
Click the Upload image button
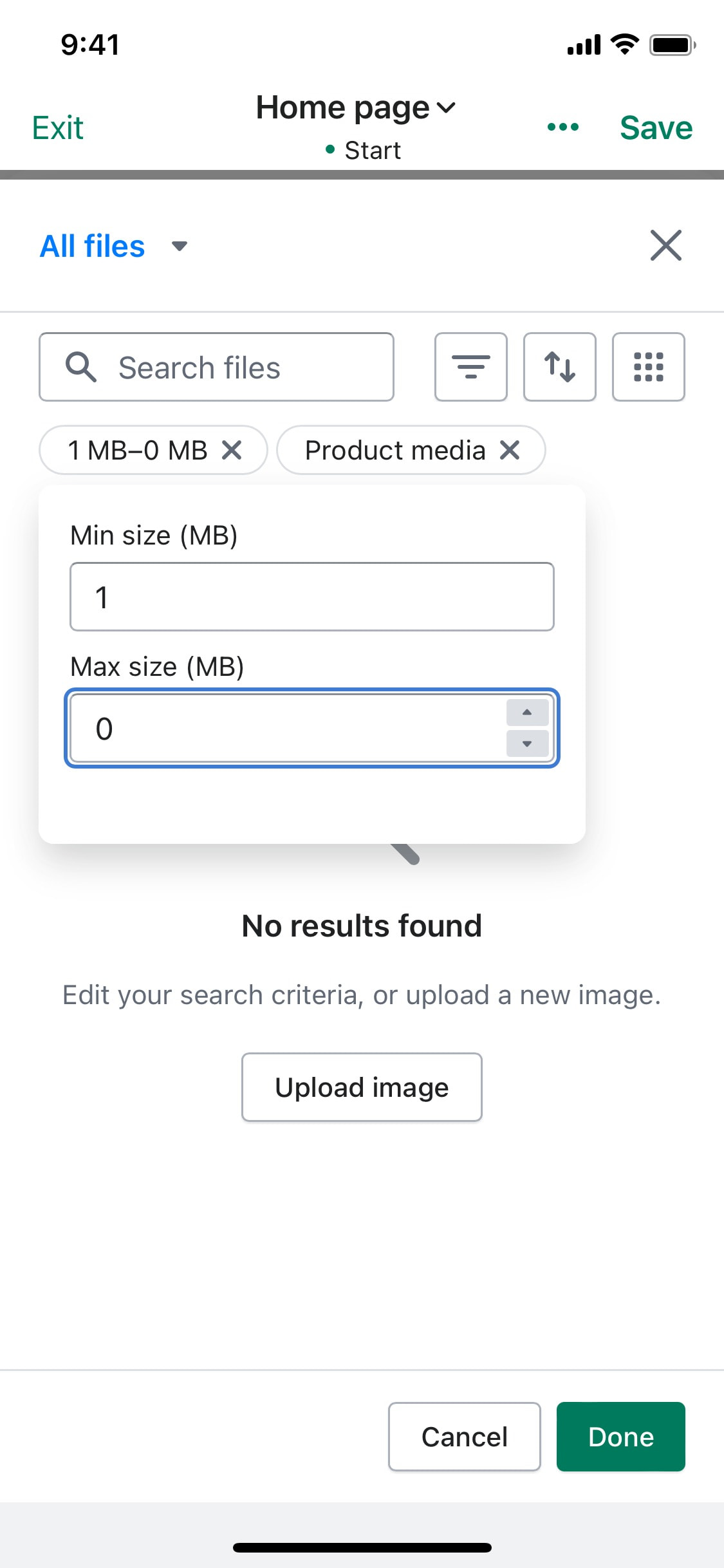362,1087
